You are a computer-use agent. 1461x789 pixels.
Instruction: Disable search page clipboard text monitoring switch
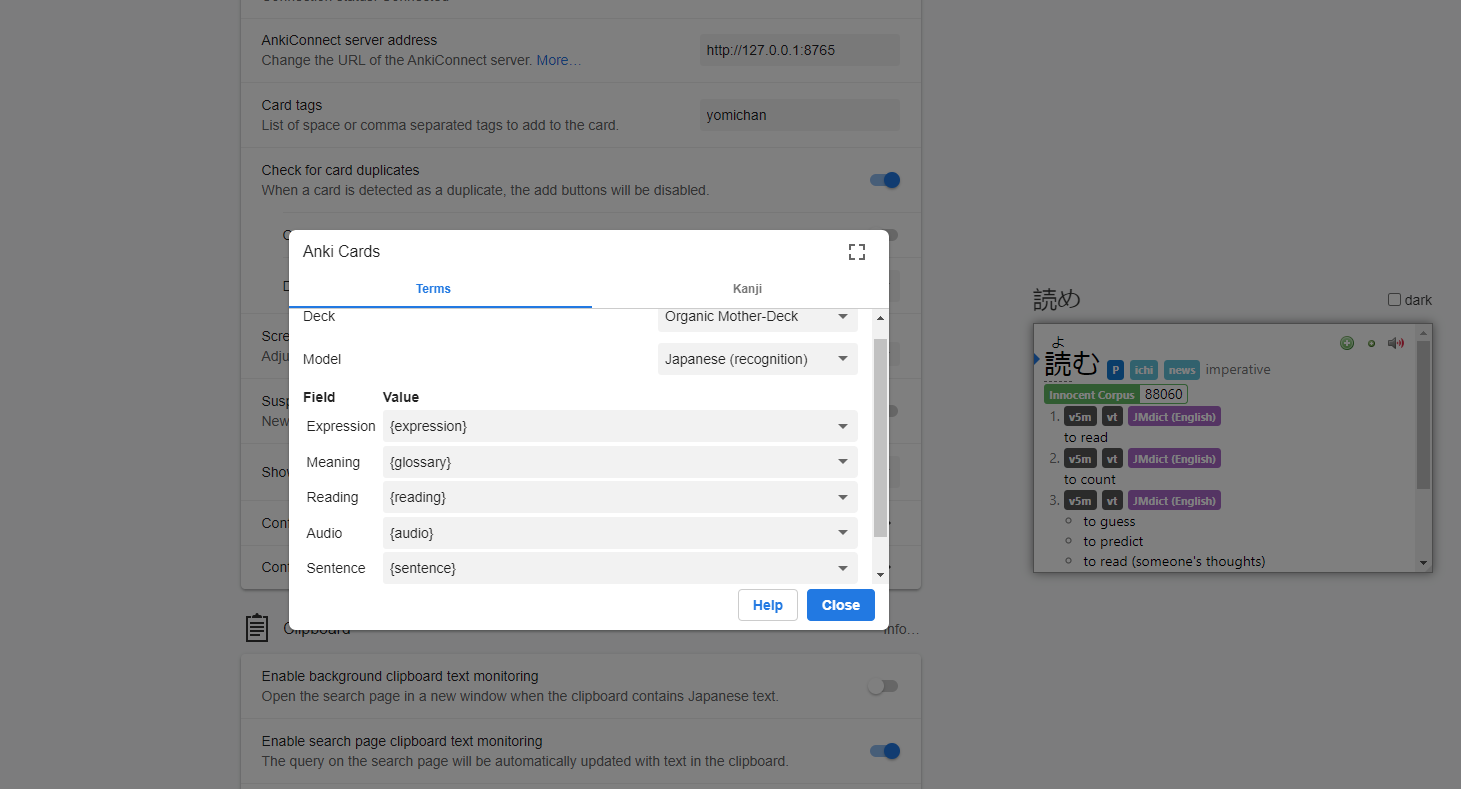pos(885,751)
